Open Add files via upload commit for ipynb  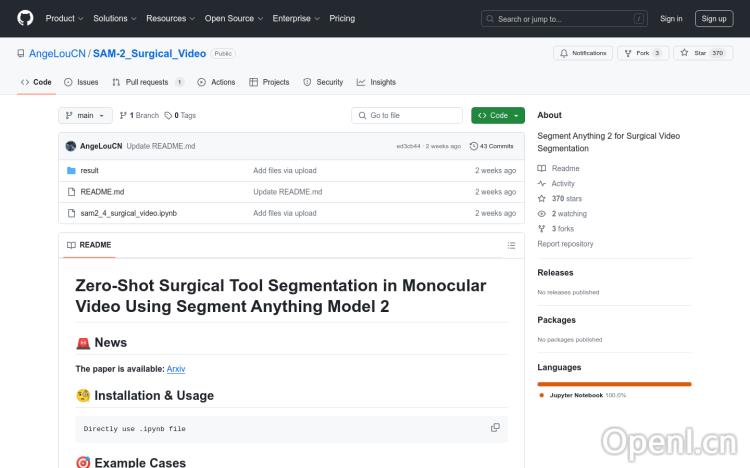point(285,213)
